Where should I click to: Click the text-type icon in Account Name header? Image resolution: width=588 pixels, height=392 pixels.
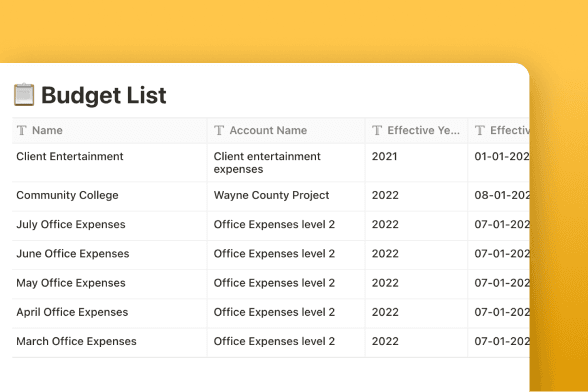tap(219, 130)
